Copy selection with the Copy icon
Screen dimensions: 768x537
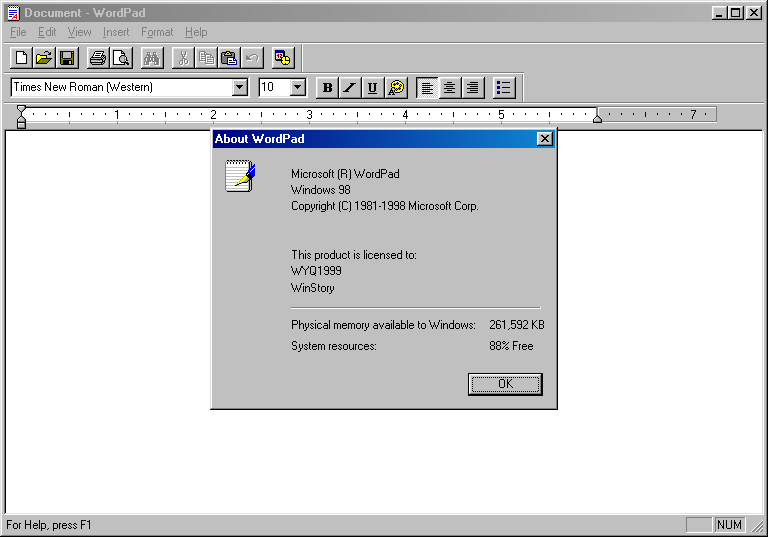coord(206,58)
